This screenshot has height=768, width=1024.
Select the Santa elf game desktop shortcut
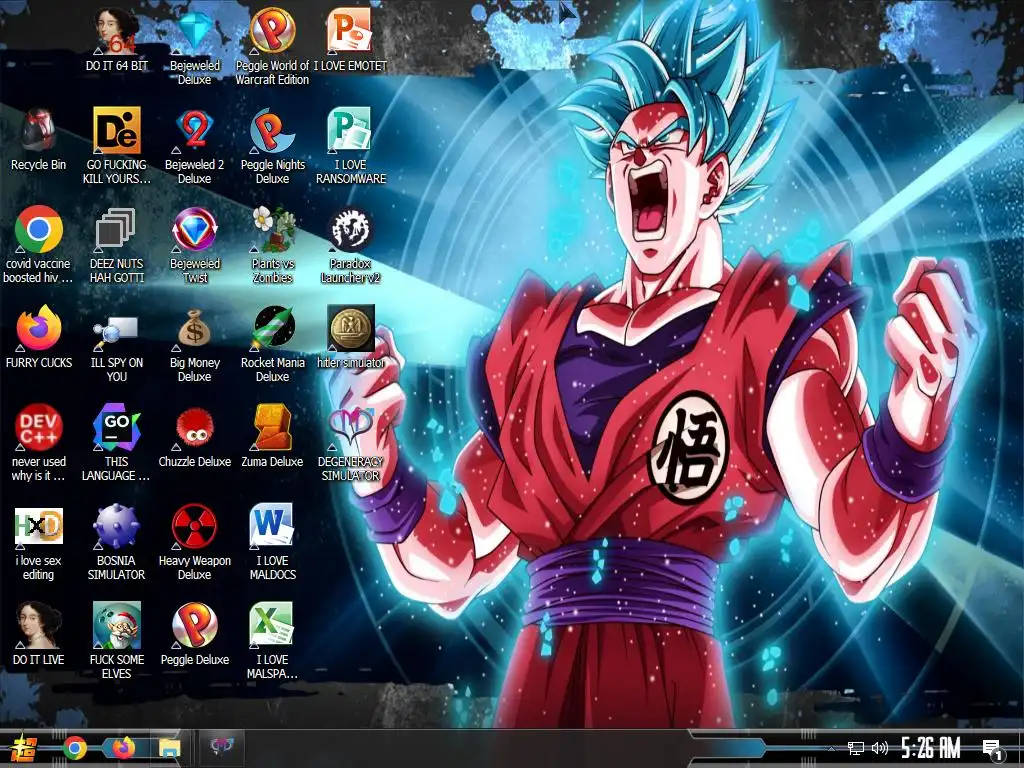pos(116,641)
